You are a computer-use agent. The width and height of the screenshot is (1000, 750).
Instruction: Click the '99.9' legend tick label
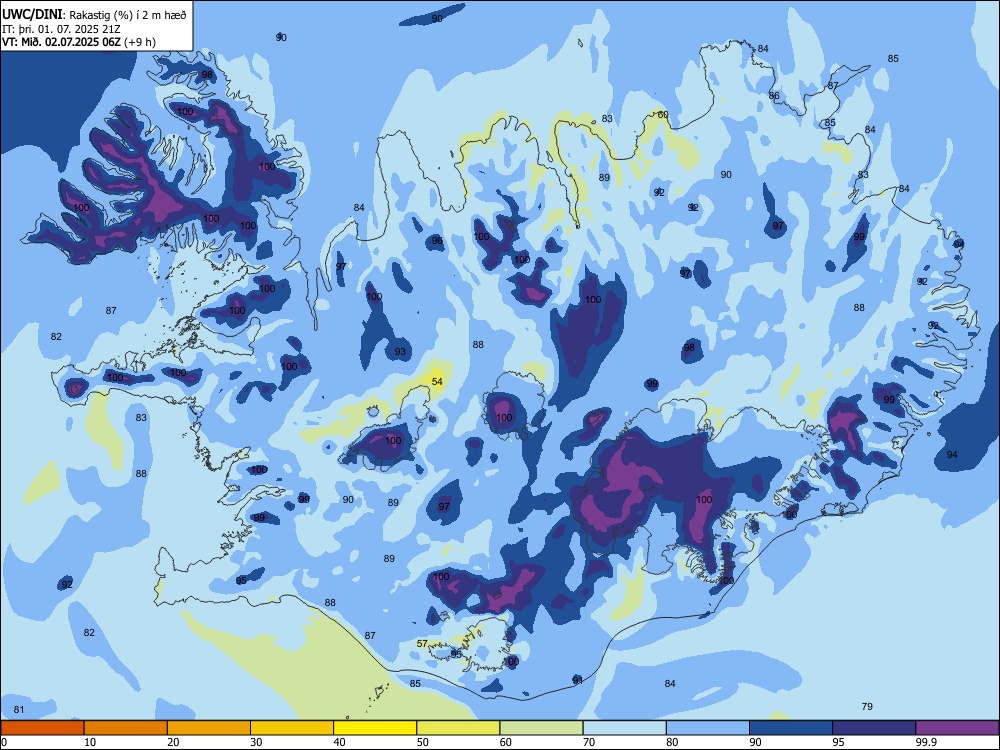pos(925,742)
